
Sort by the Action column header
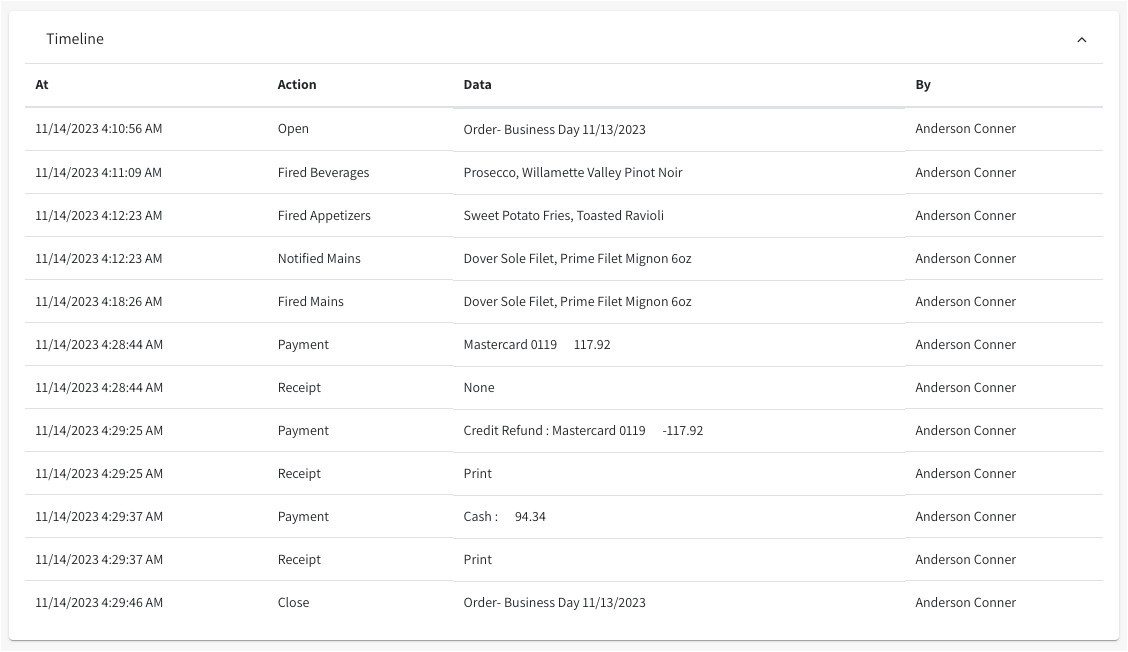click(297, 85)
